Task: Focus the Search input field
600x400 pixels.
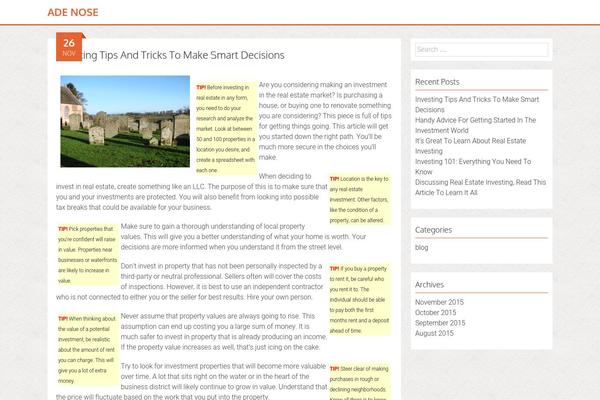Action: tap(481, 49)
